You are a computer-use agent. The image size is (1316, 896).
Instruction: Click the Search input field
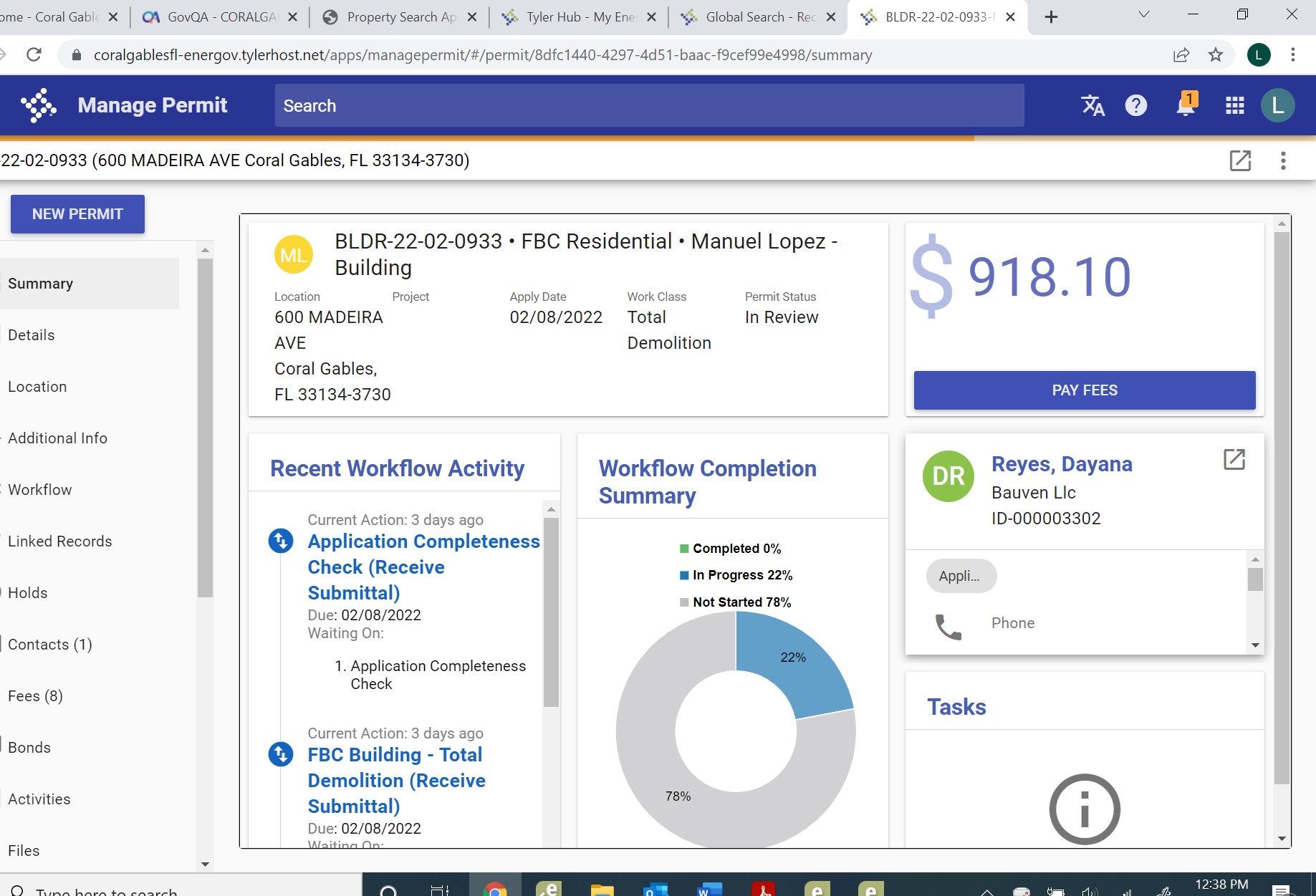pyautogui.click(x=648, y=105)
